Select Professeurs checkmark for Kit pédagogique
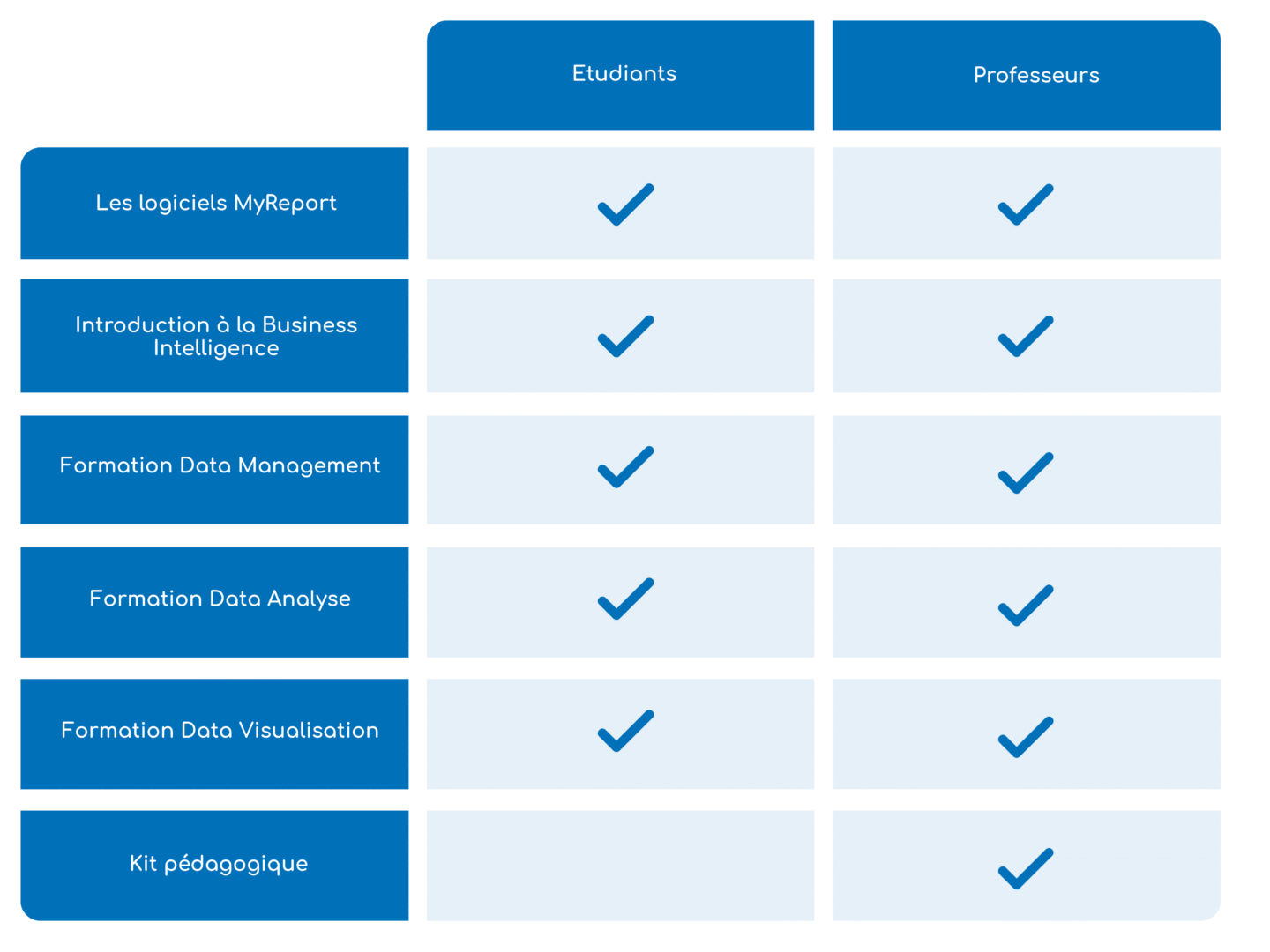This screenshot has height=952, width=1270. pos(1026,868)
